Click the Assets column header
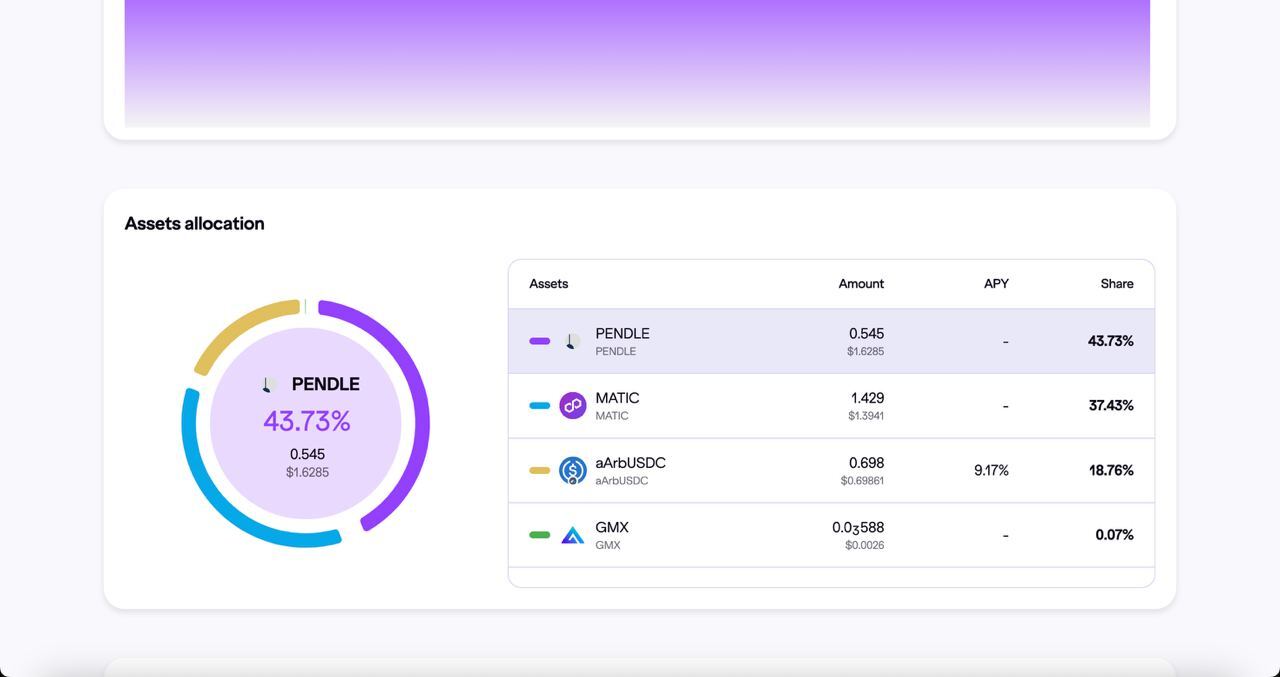The height and width of the screenshot is (677, 1280). click(x=548, y=284)
